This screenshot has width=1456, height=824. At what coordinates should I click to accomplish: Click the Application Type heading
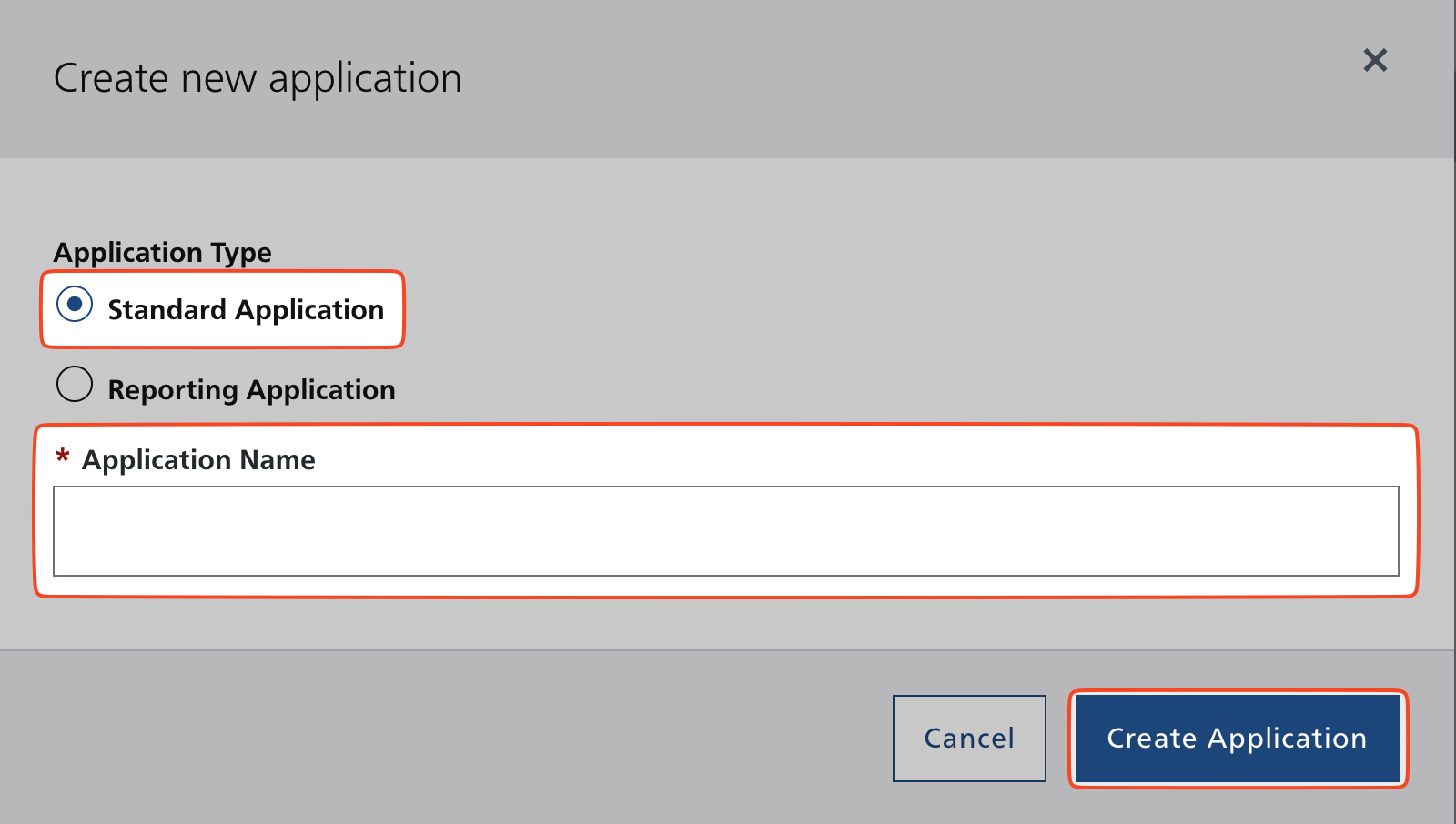163,252
